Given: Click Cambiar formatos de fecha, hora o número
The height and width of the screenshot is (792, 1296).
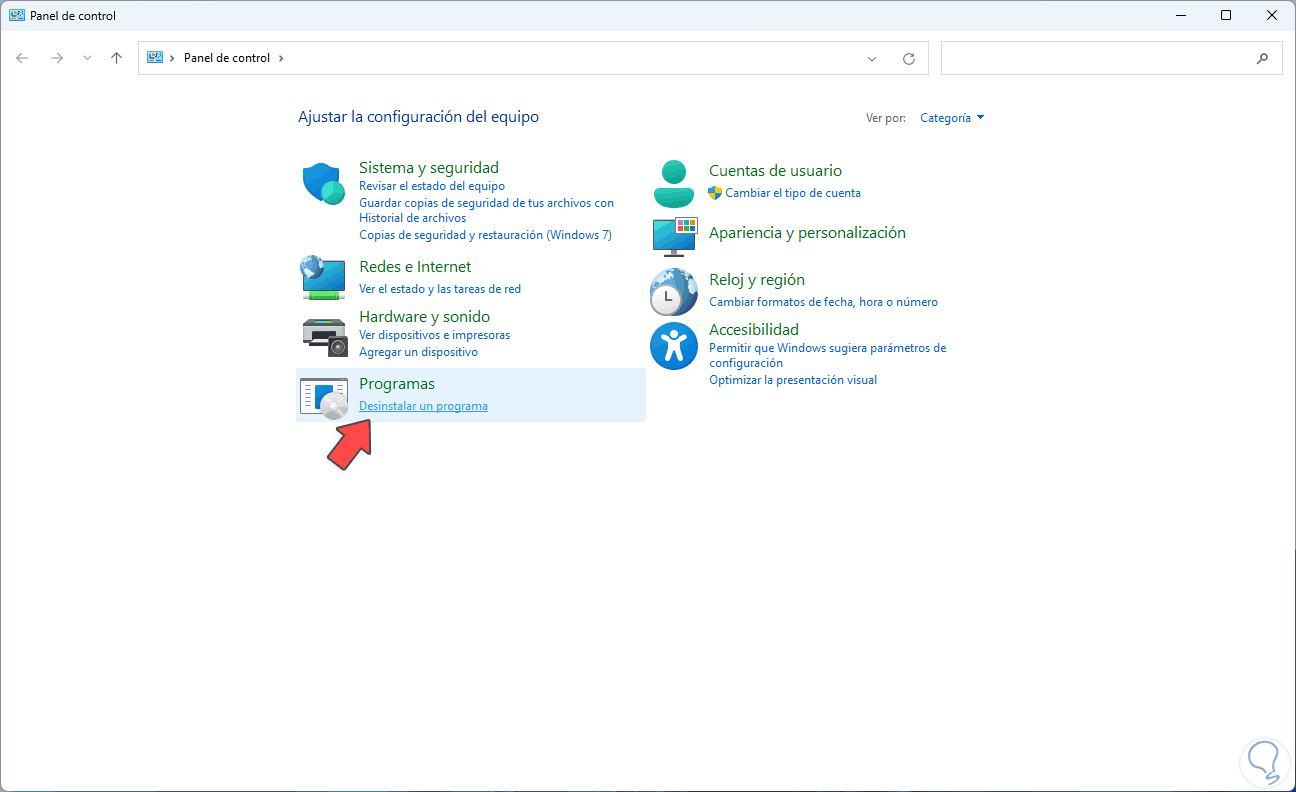Looking at the screenshot, I should click(x=823, y=302).
